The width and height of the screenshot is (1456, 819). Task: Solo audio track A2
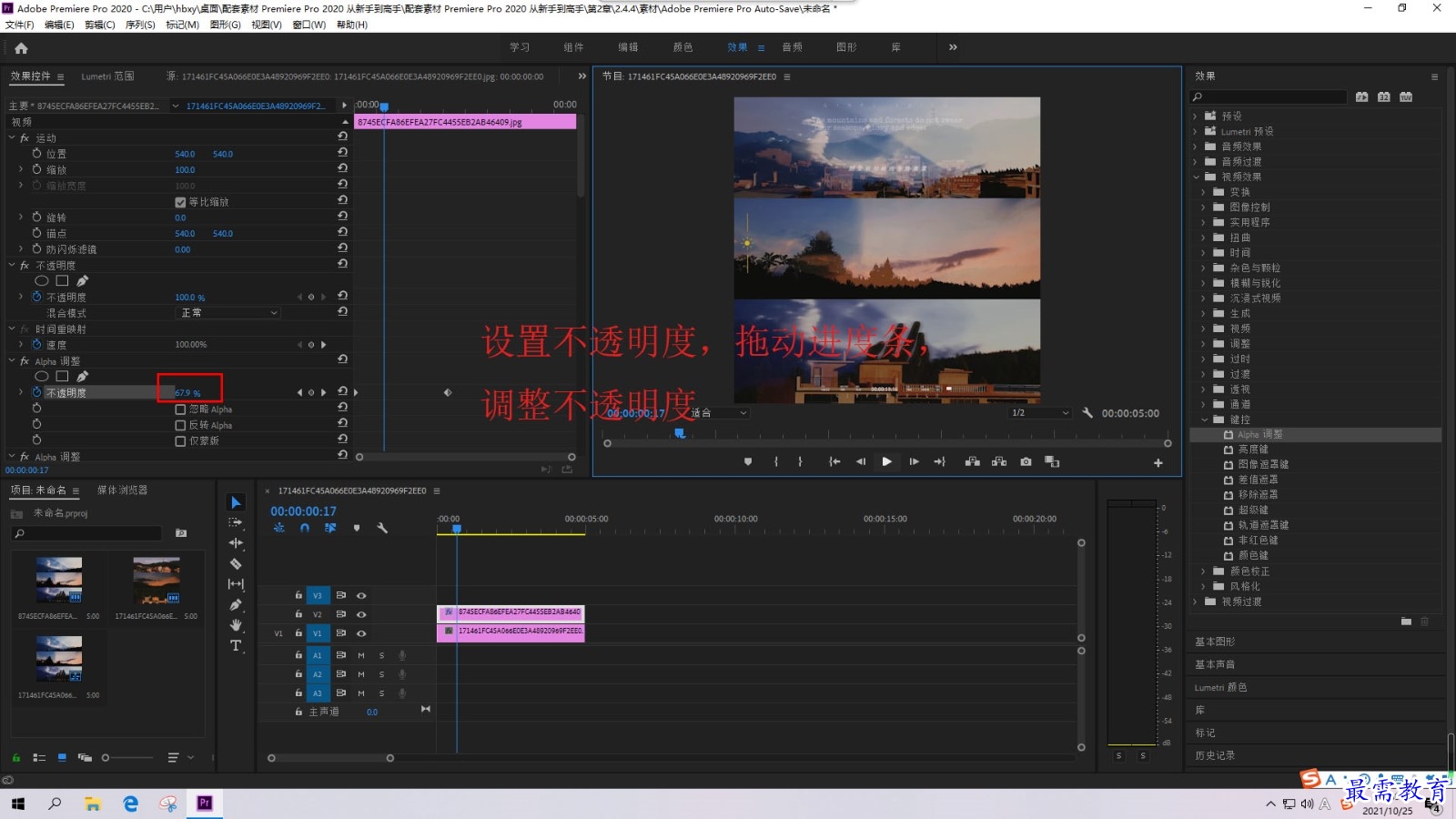(381, 674)
